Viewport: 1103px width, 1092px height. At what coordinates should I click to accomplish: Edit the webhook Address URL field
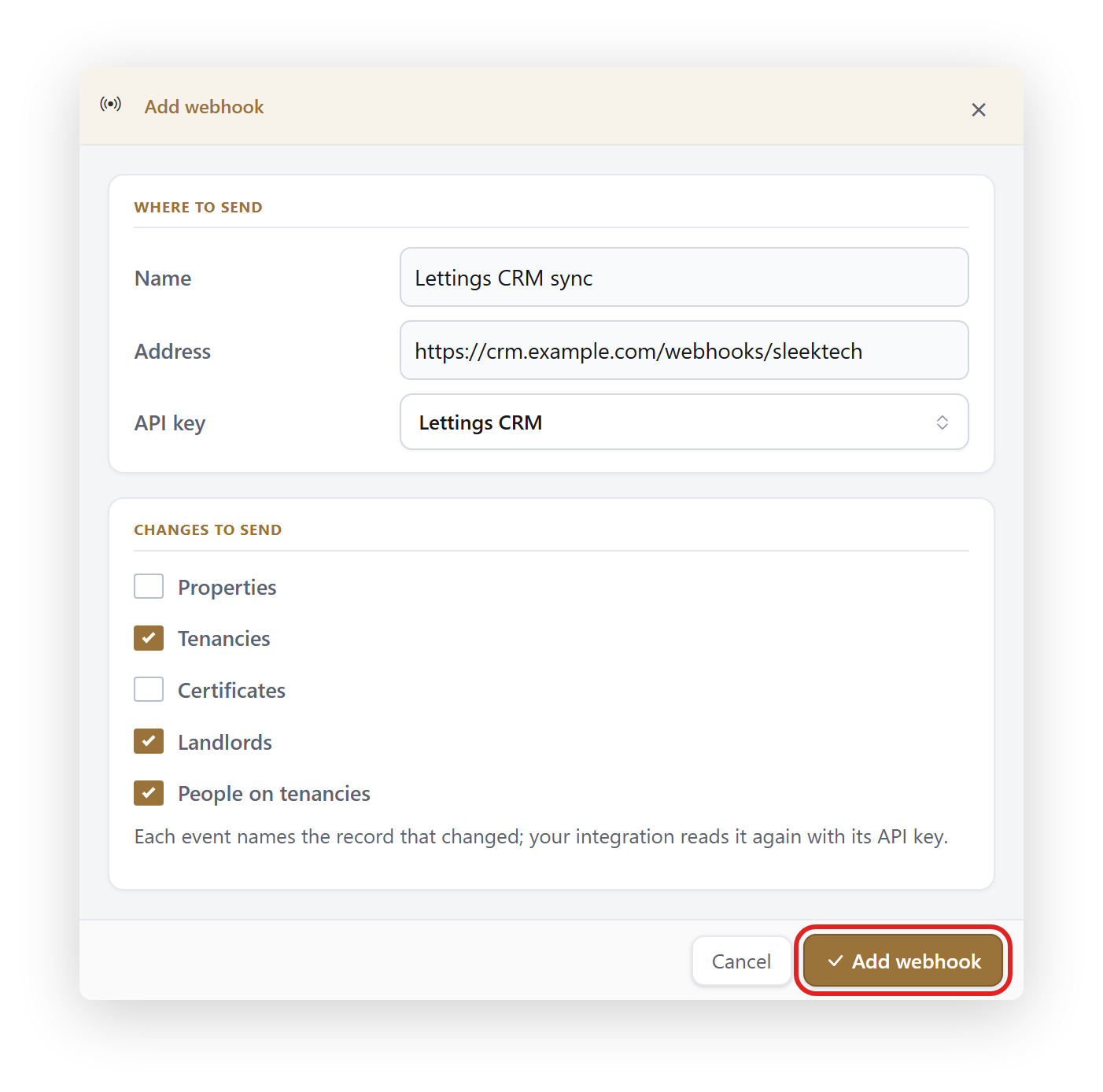tap(684, 350)
